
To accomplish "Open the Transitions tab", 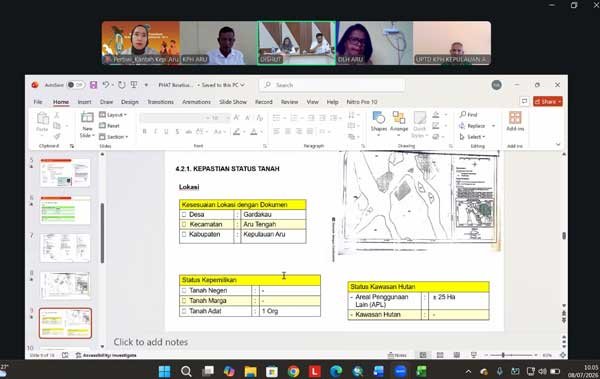I will 160,102.
